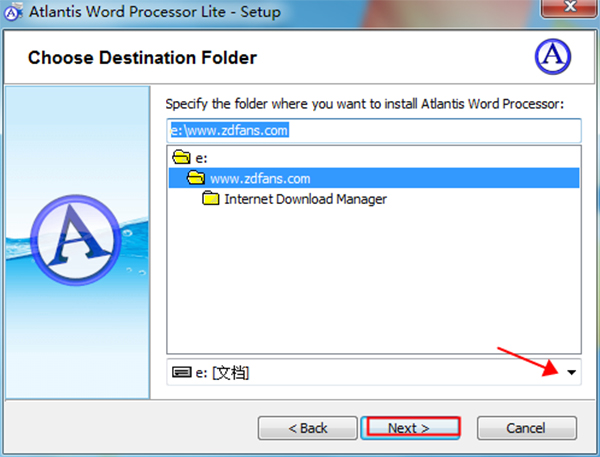Select the www.zdfans.com folder entry
Screen dimensions: 600x457
[x=259, y=178]
